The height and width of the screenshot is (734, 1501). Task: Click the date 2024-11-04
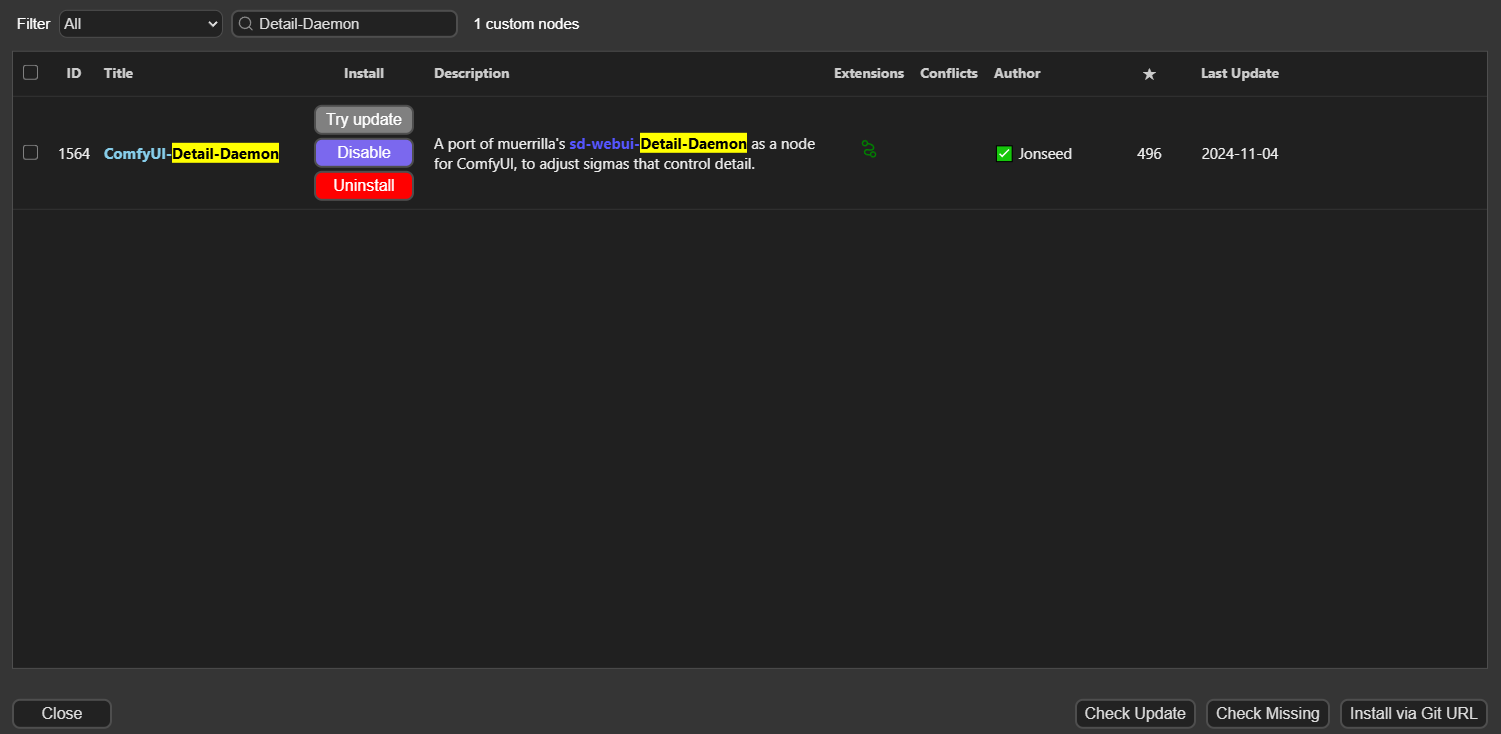1240,154
